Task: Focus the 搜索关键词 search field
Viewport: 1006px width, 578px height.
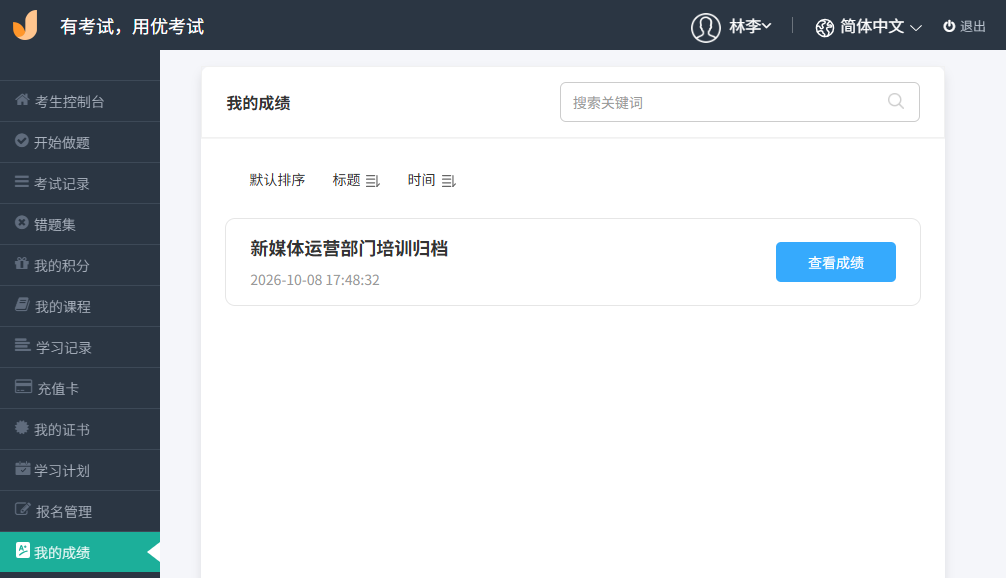Action: (x=739, y=102)
